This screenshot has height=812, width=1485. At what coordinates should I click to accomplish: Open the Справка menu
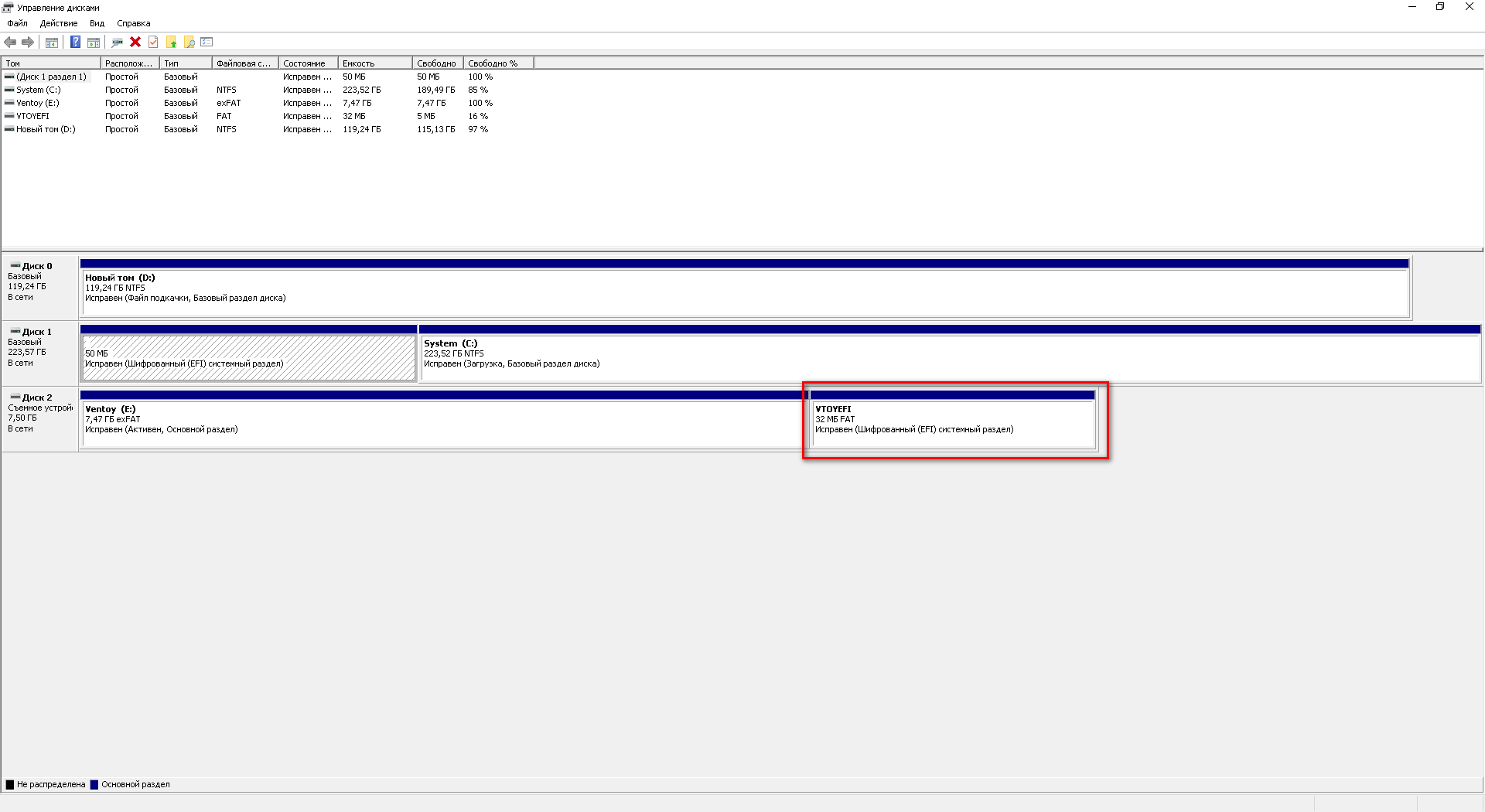pyautogui.click(x=134, y=23)
